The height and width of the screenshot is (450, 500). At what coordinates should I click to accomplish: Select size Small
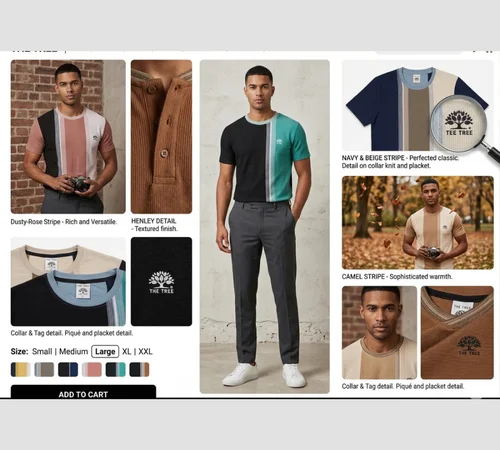coord(42,352)
